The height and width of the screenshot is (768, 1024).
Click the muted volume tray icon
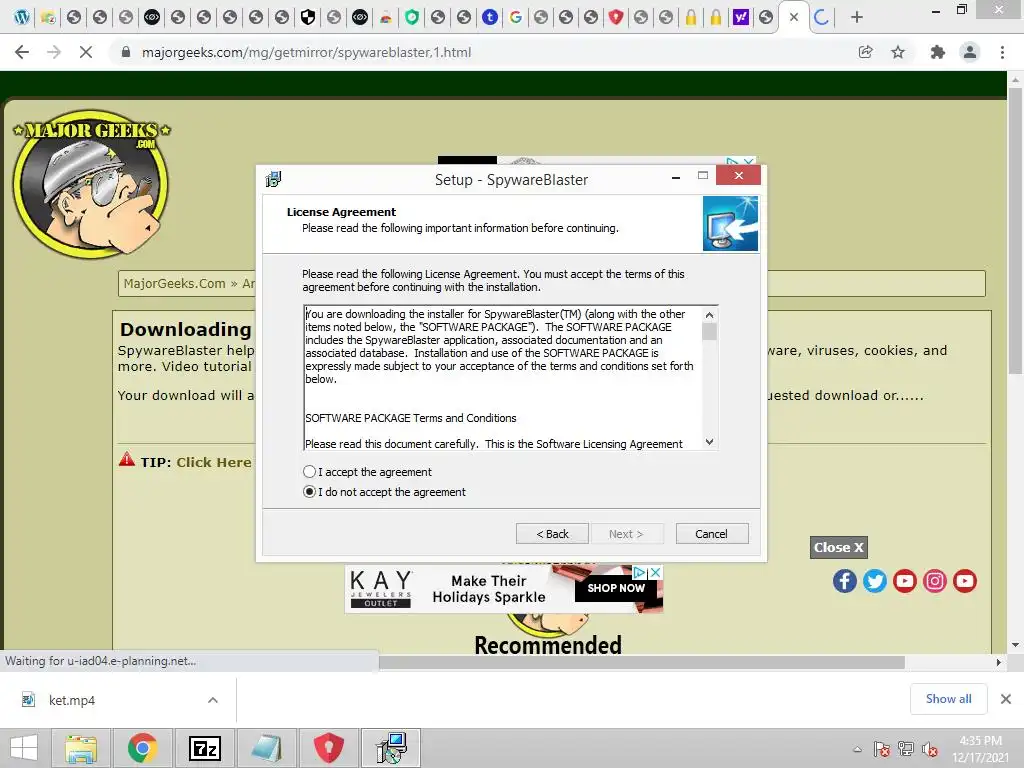930,749
